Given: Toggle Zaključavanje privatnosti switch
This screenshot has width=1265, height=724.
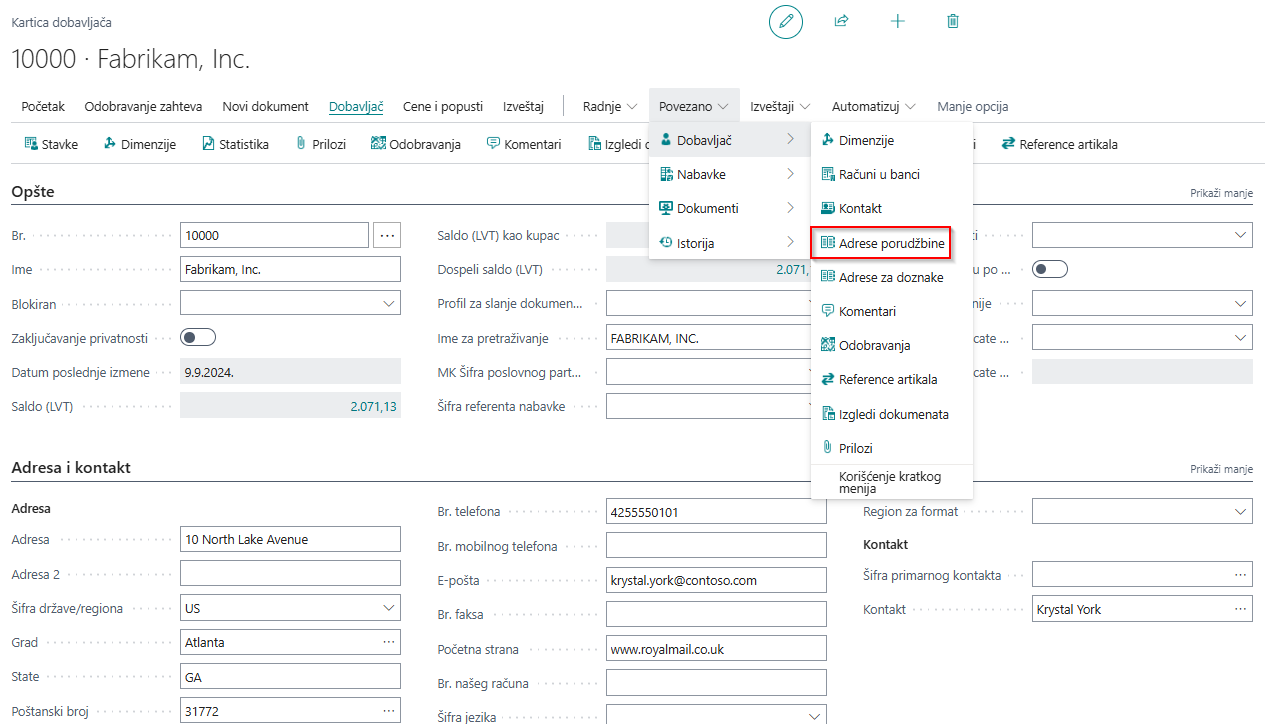Looking at the screenshot, I should click(198, 338).
